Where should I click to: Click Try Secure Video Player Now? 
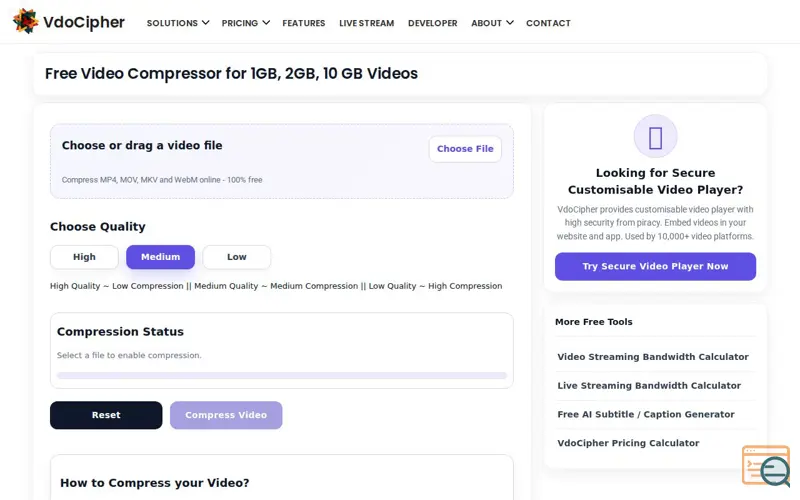click(x=655, y=266)
